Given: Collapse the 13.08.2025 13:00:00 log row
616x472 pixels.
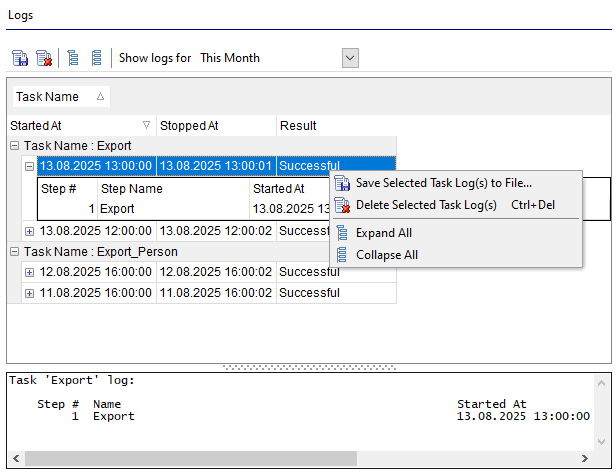Looking at the screenshot, I should coord(29,166).
